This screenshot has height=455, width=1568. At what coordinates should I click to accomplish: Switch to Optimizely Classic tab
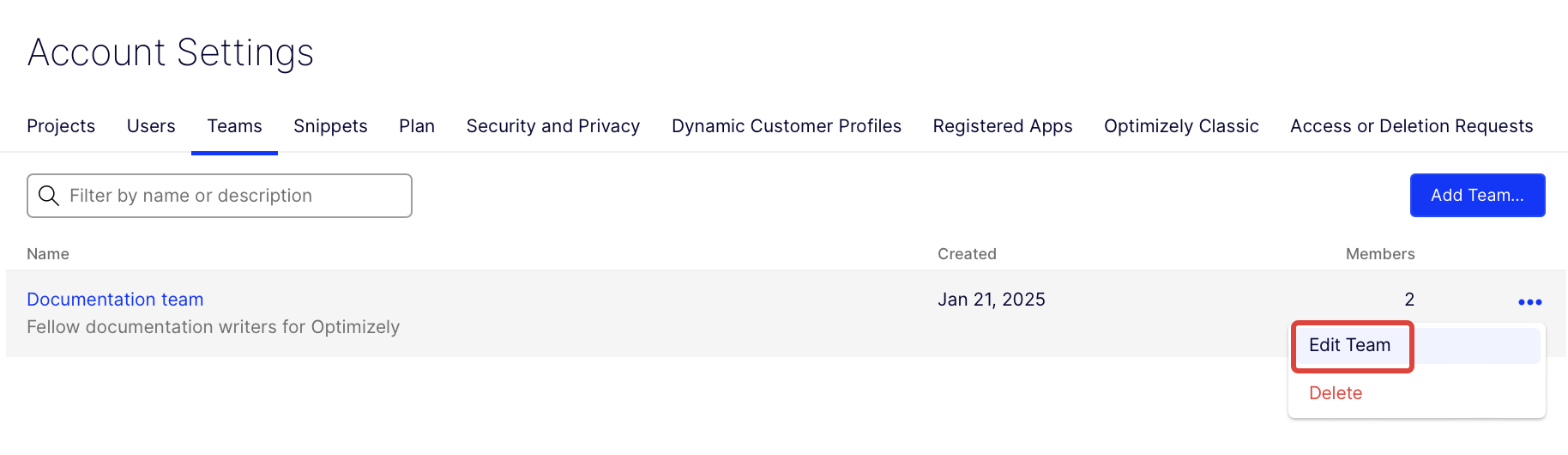click(1181, 126)
